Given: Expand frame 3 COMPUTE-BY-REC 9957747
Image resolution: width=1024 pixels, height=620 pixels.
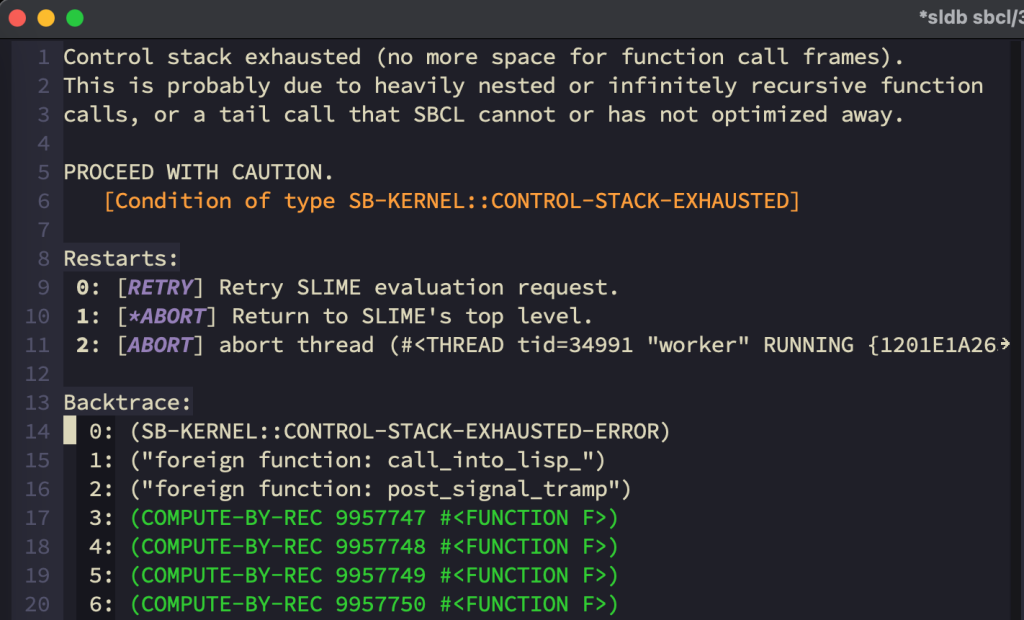Looking at the screenshot, I should (x=374, y=517).
